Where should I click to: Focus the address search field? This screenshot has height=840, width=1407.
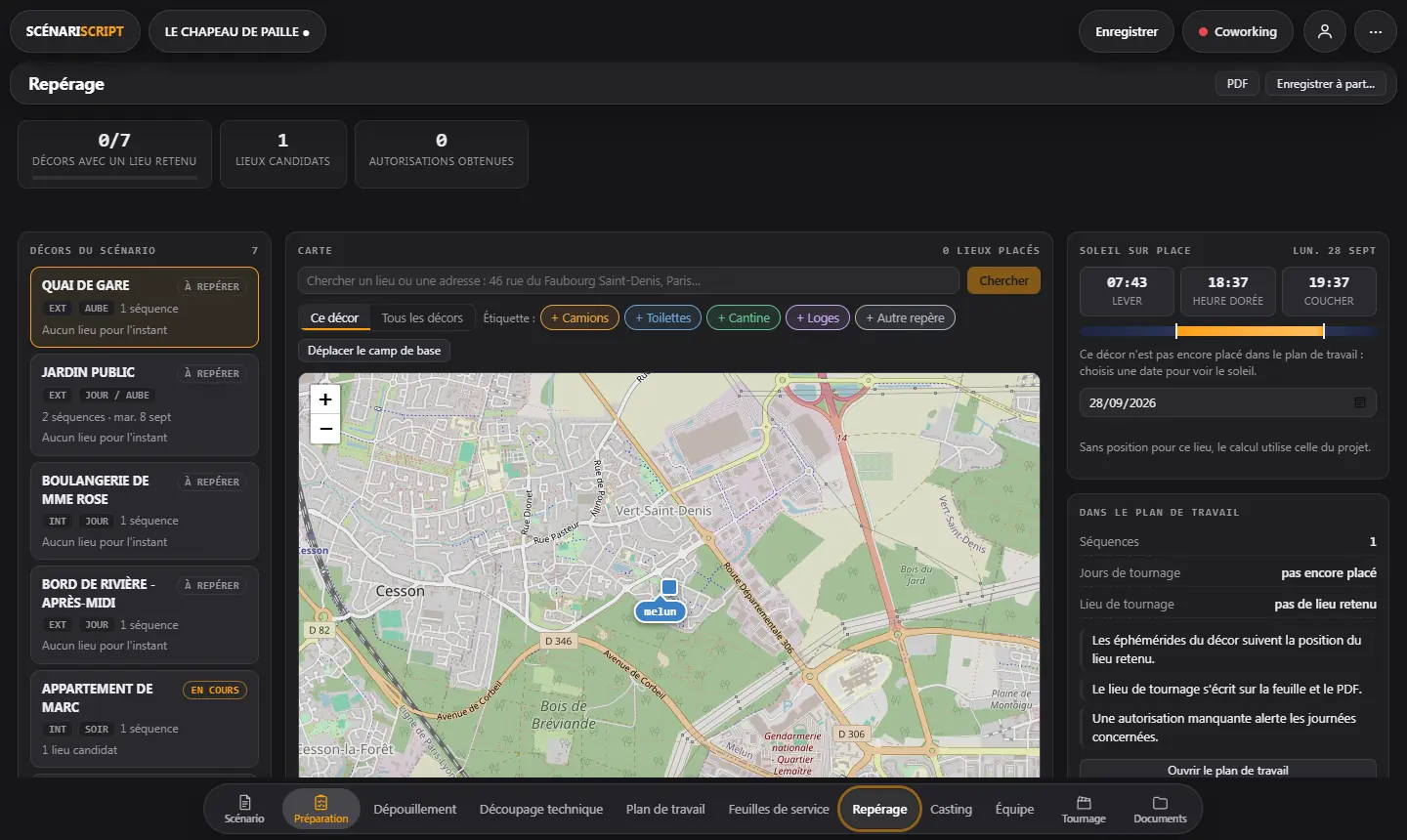628,280
